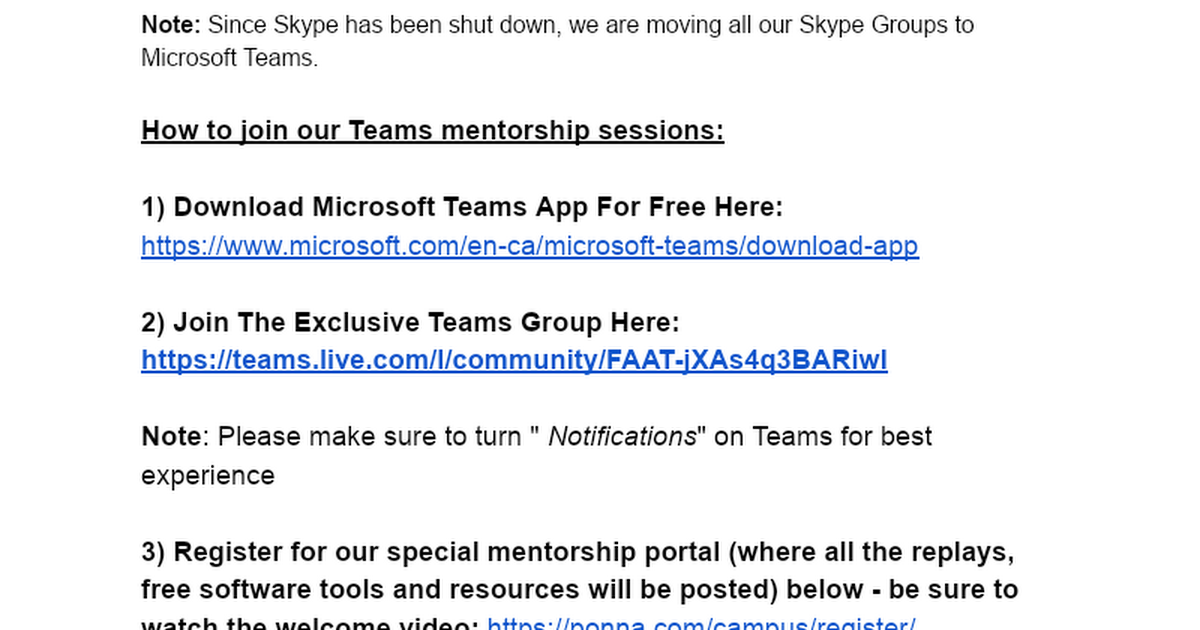The height and width of the screenshot is (630, 1200).
Task: Click the italic word 'Notifications'
Action: pos(622,437)
